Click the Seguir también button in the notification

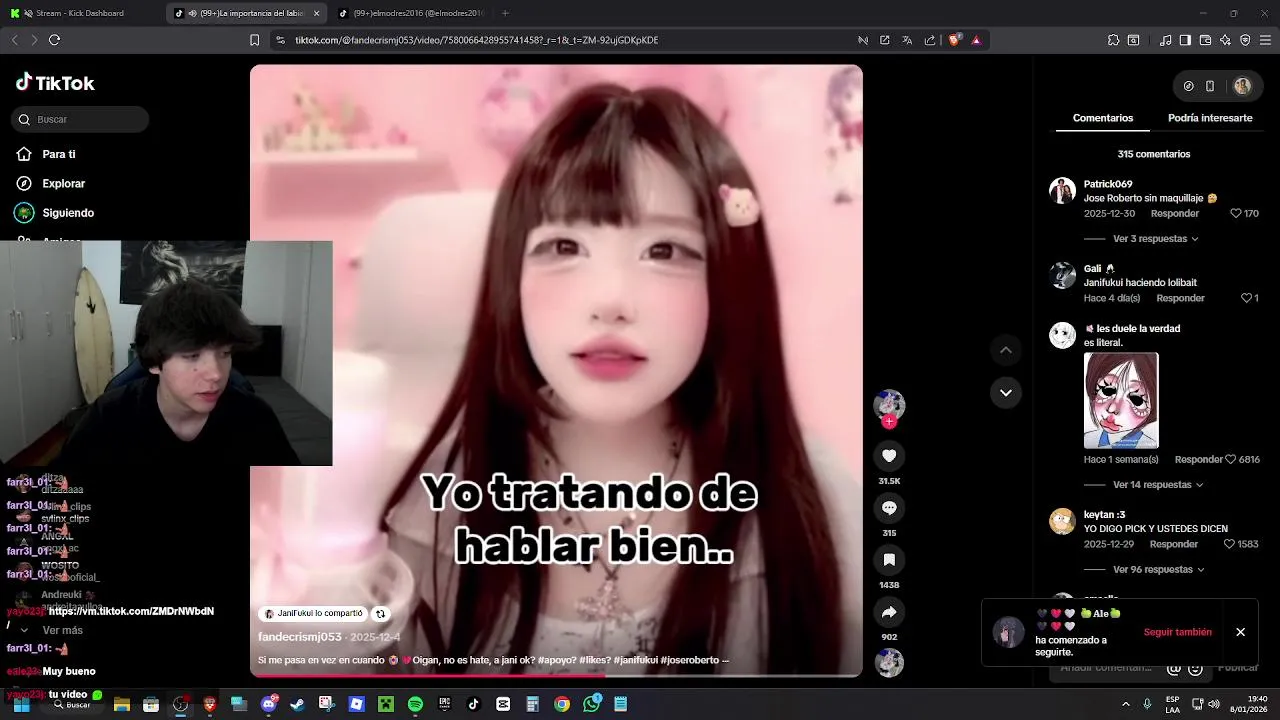pyautogui.click(x=1177, y=632)
